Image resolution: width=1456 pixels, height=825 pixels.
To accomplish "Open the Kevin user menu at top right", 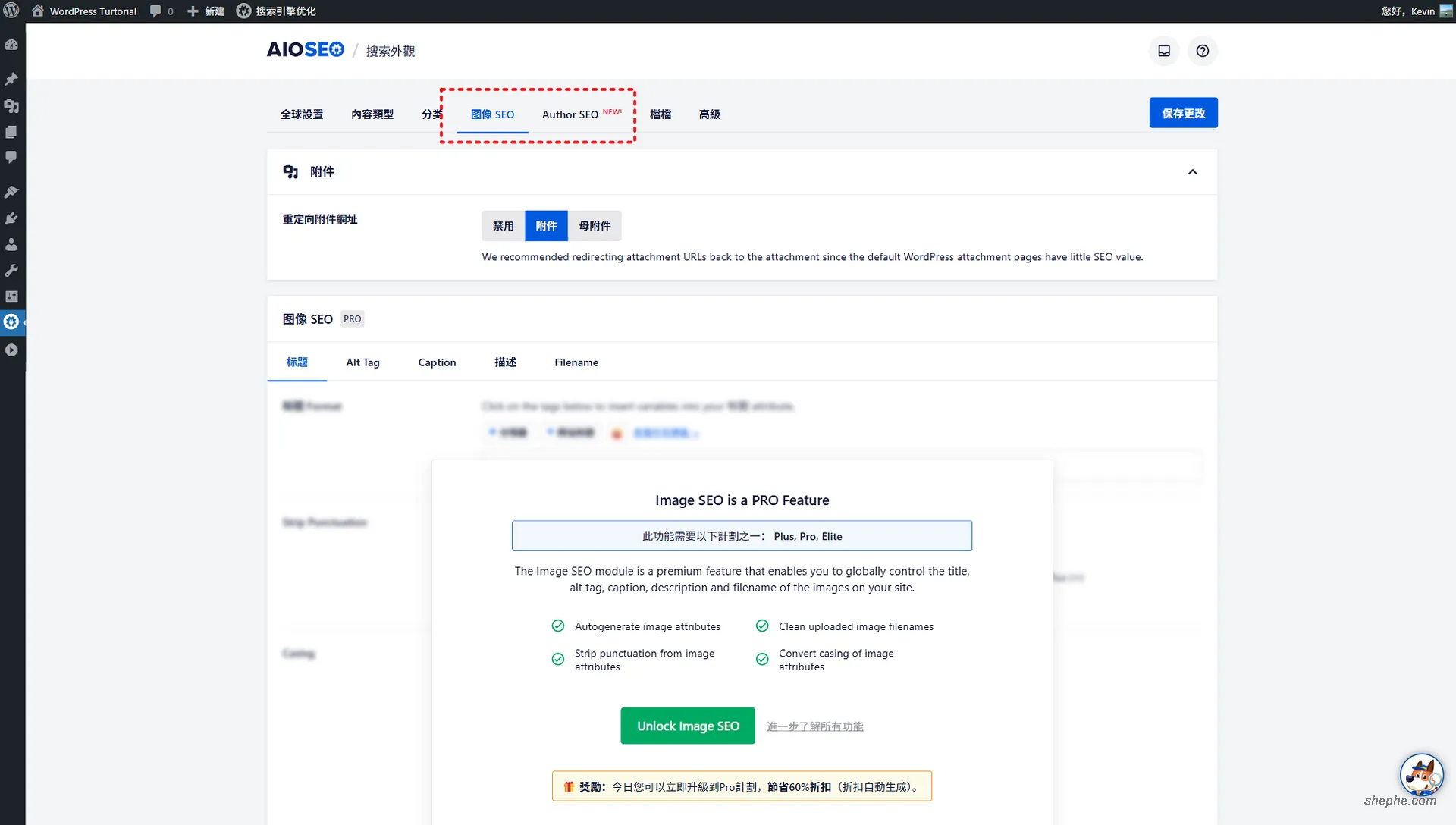I will [x=1410, y=11].
